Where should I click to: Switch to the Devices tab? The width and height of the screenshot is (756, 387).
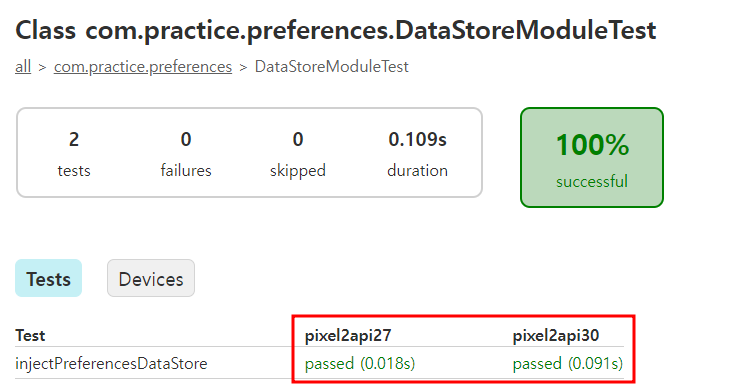tap(151, 279)
